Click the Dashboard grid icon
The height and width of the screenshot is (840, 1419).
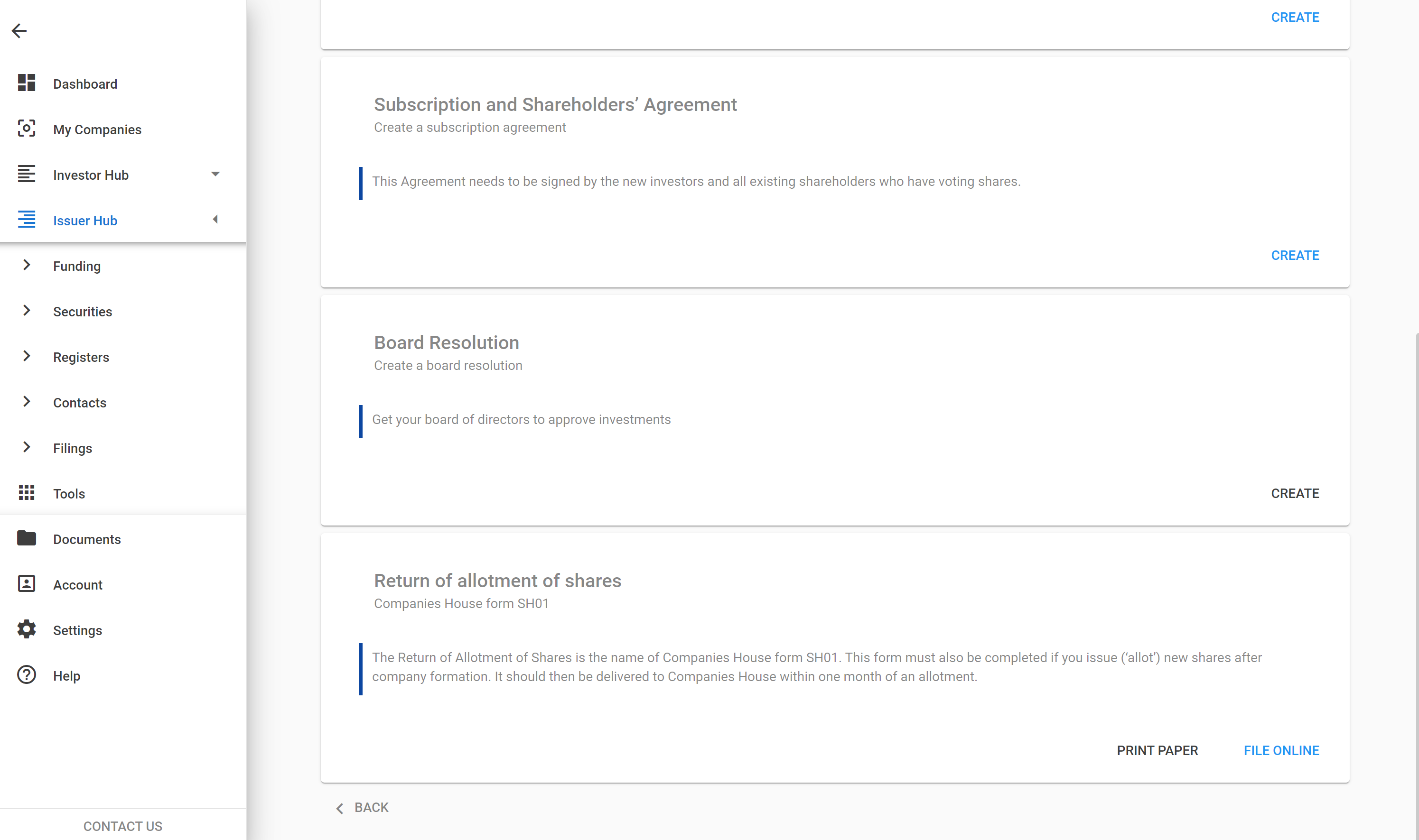[27, 83]
